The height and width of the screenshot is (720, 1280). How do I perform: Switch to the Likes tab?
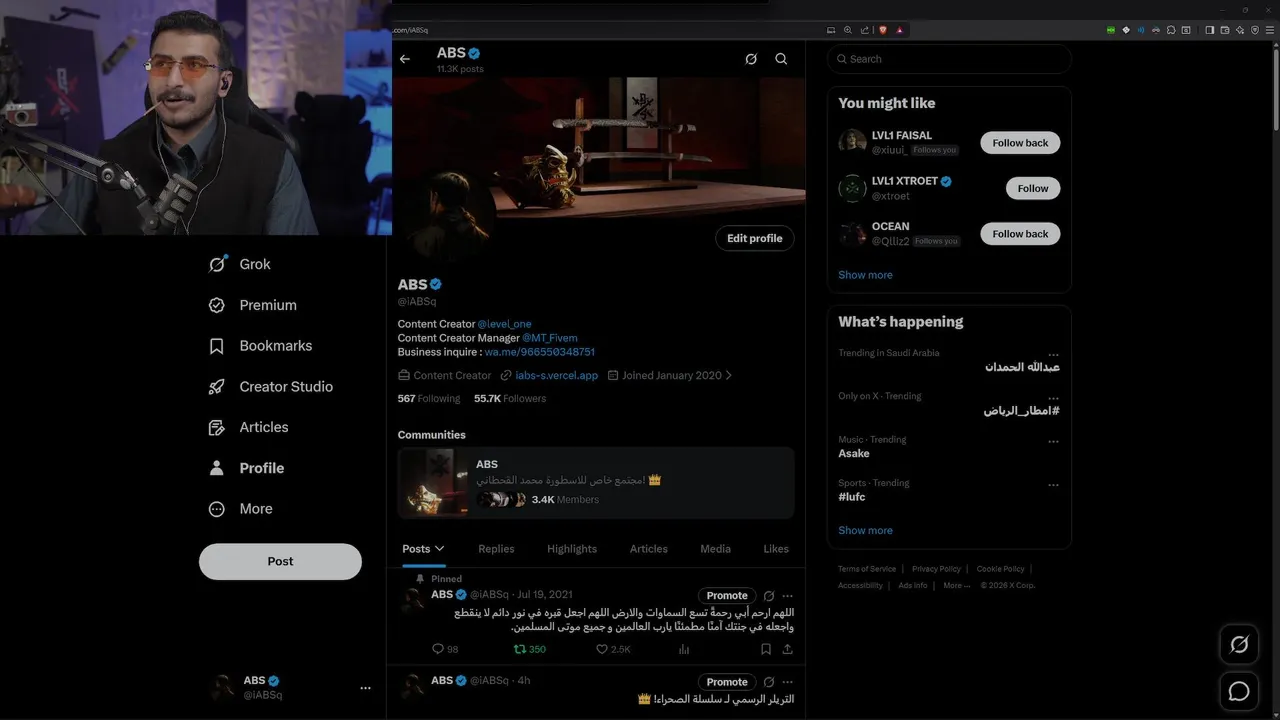tap(776, 549)
